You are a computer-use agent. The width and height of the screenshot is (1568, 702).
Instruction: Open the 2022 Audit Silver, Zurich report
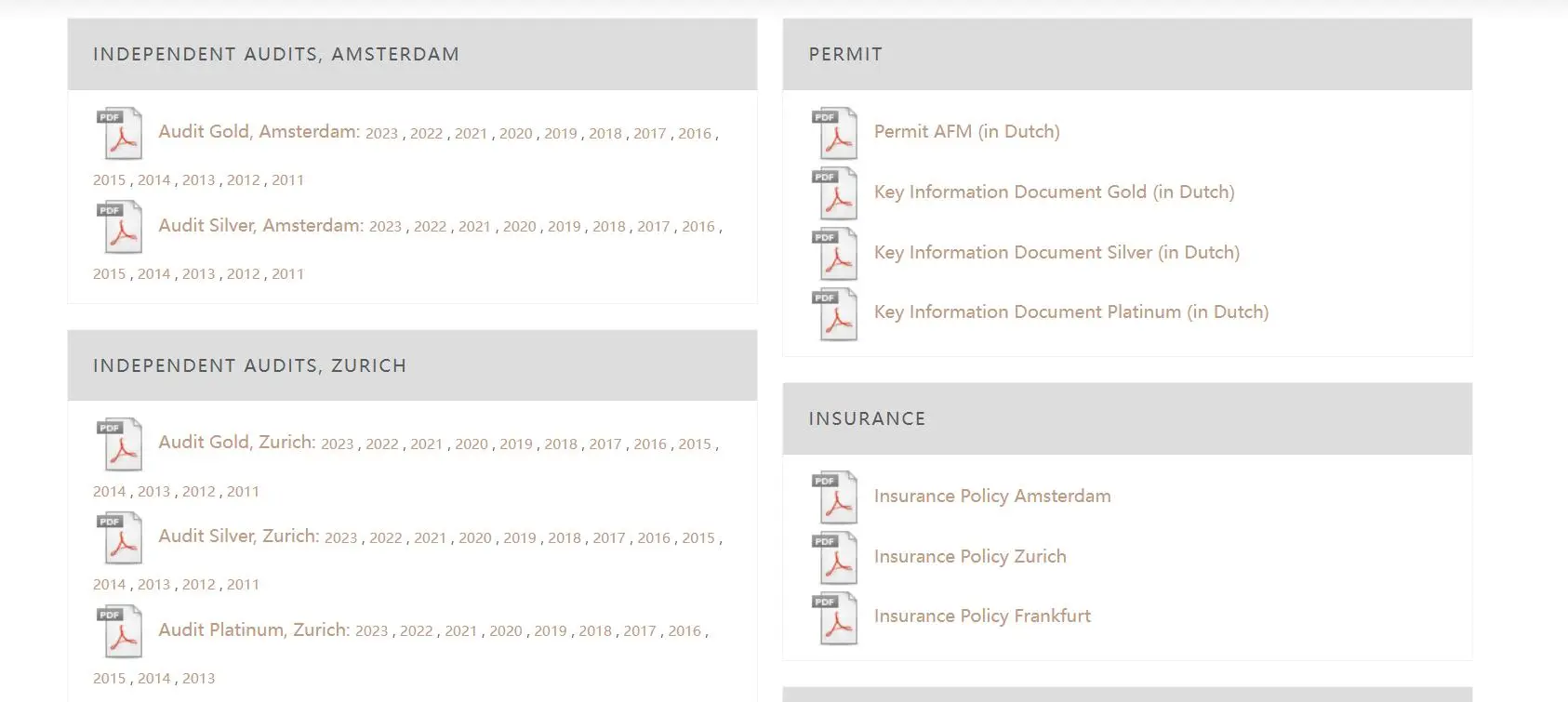pyautogui.click(x=385, y=538)
